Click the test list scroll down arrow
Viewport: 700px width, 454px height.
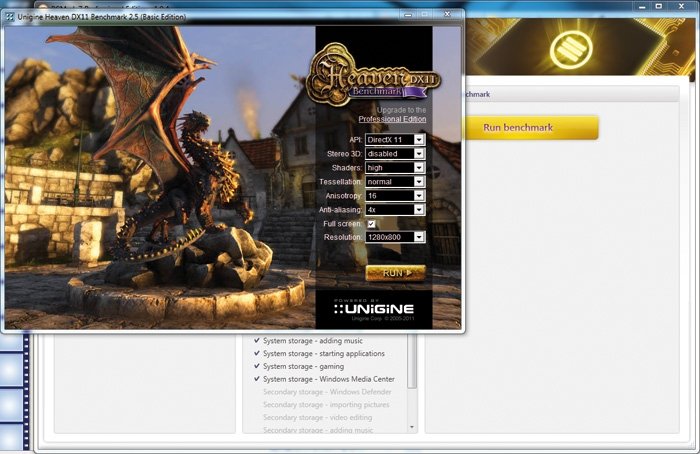click(412, 427)
